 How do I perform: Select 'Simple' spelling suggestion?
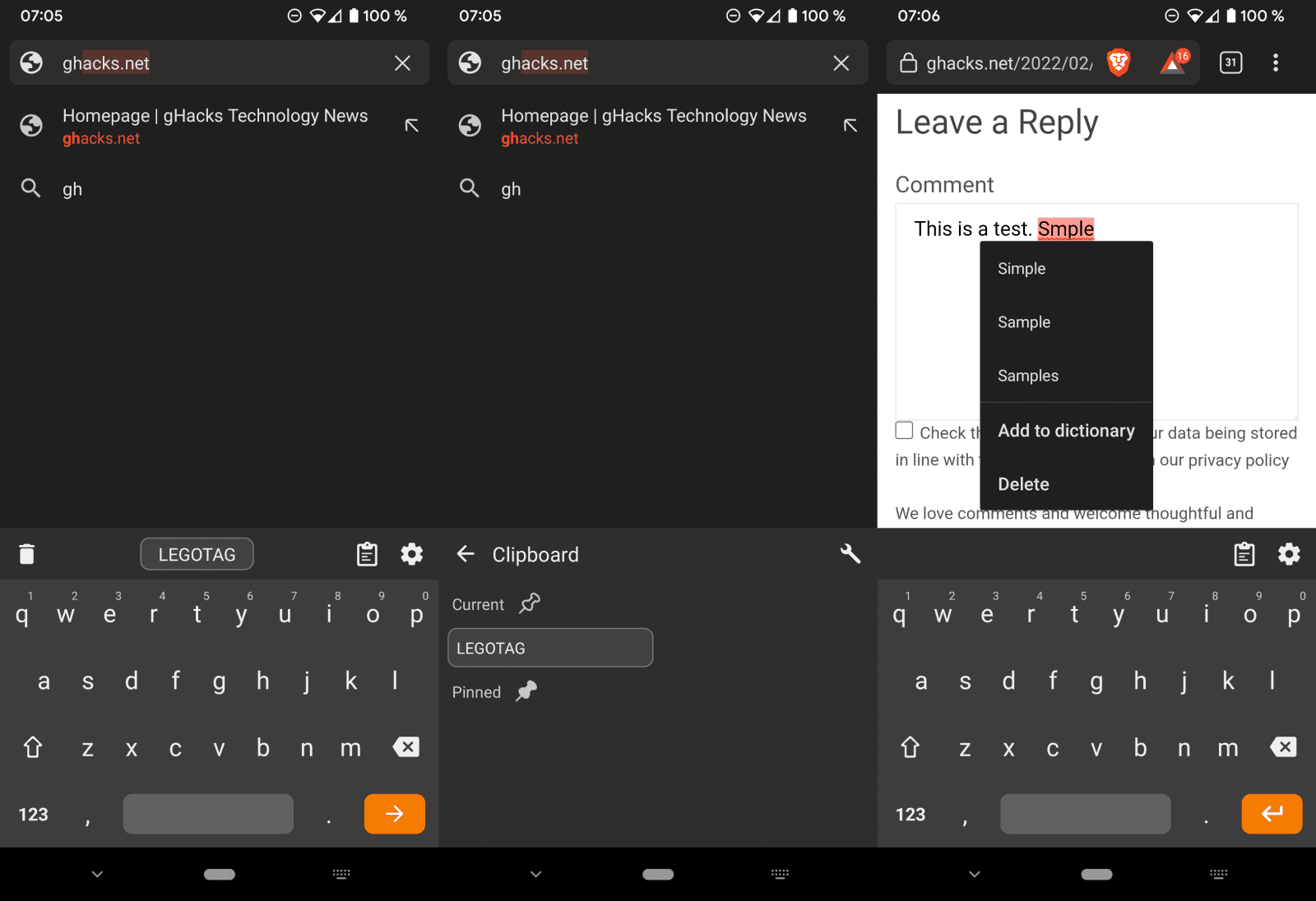(1022, 269)
